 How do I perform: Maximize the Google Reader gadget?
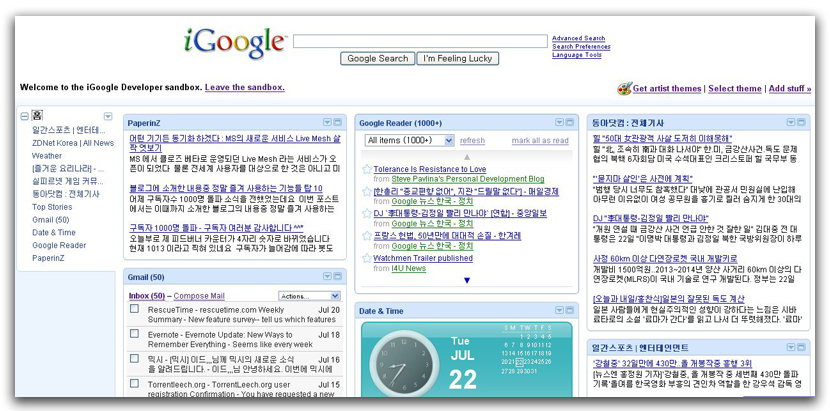click(570, 123)
